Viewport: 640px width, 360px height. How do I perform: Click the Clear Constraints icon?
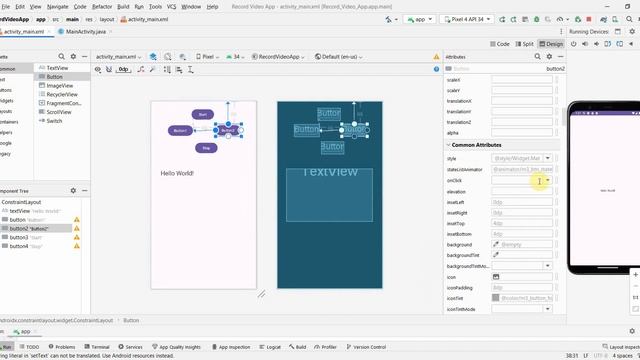point(141,69)
